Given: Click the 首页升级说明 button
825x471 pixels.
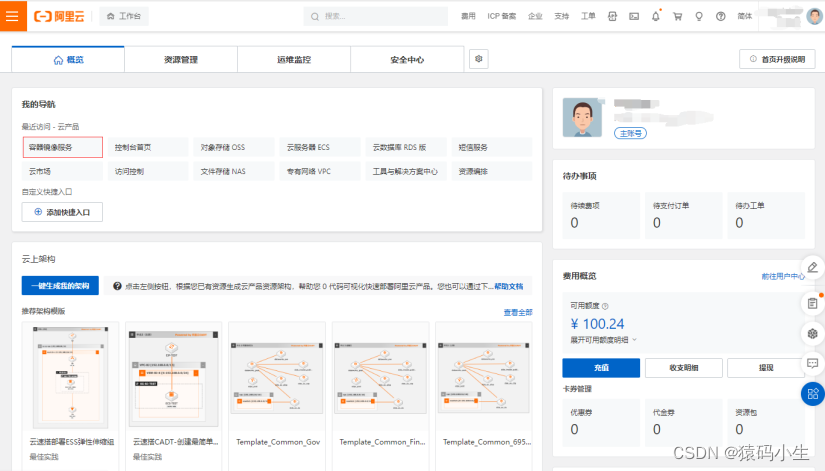Looking at the screenshot, I should point(777,59).
